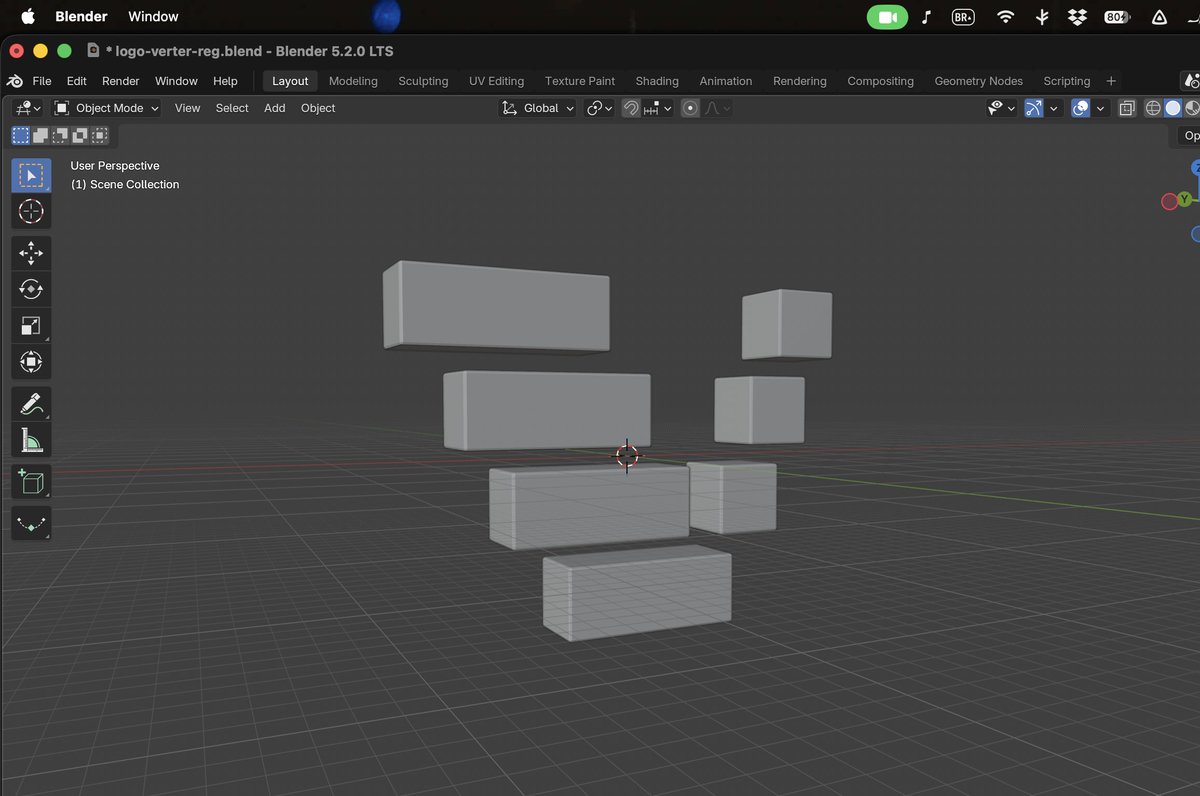This screenshot has width=1200, height=796.
Task: Toggle Show Gizmo button
Action: (x=1034, y=108)
